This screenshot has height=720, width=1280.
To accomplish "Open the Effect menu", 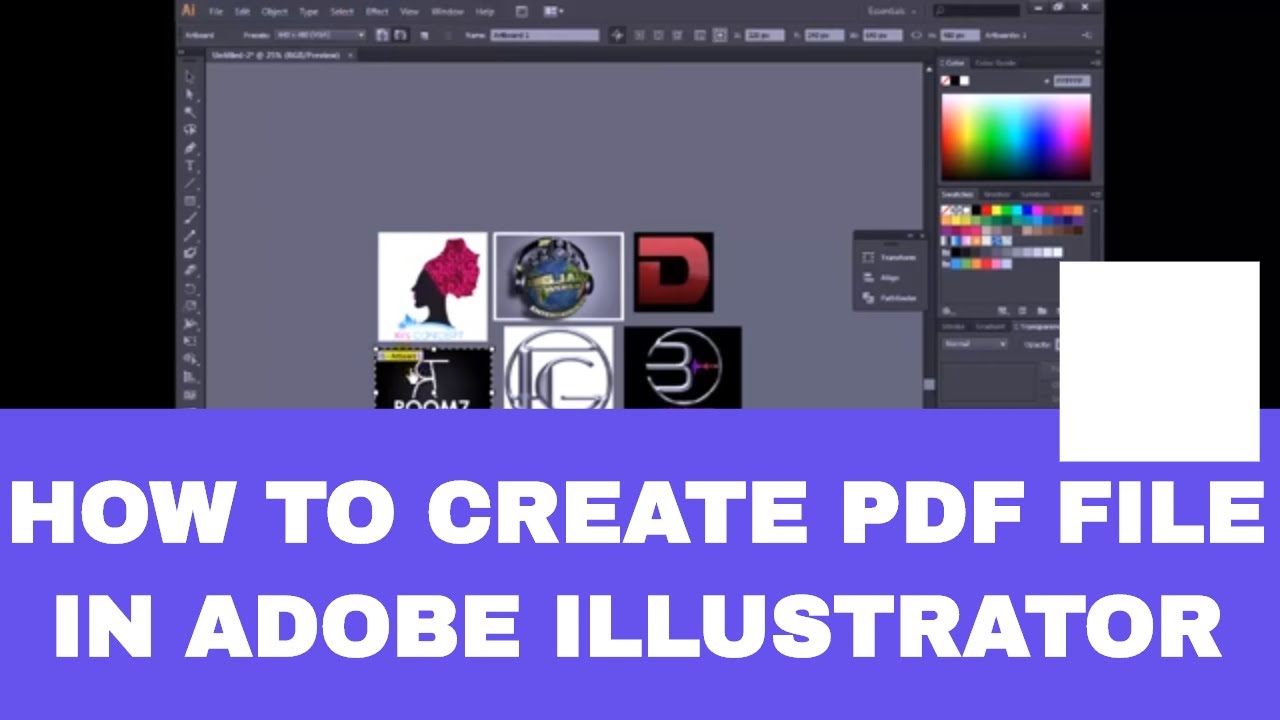I will 377,12.
